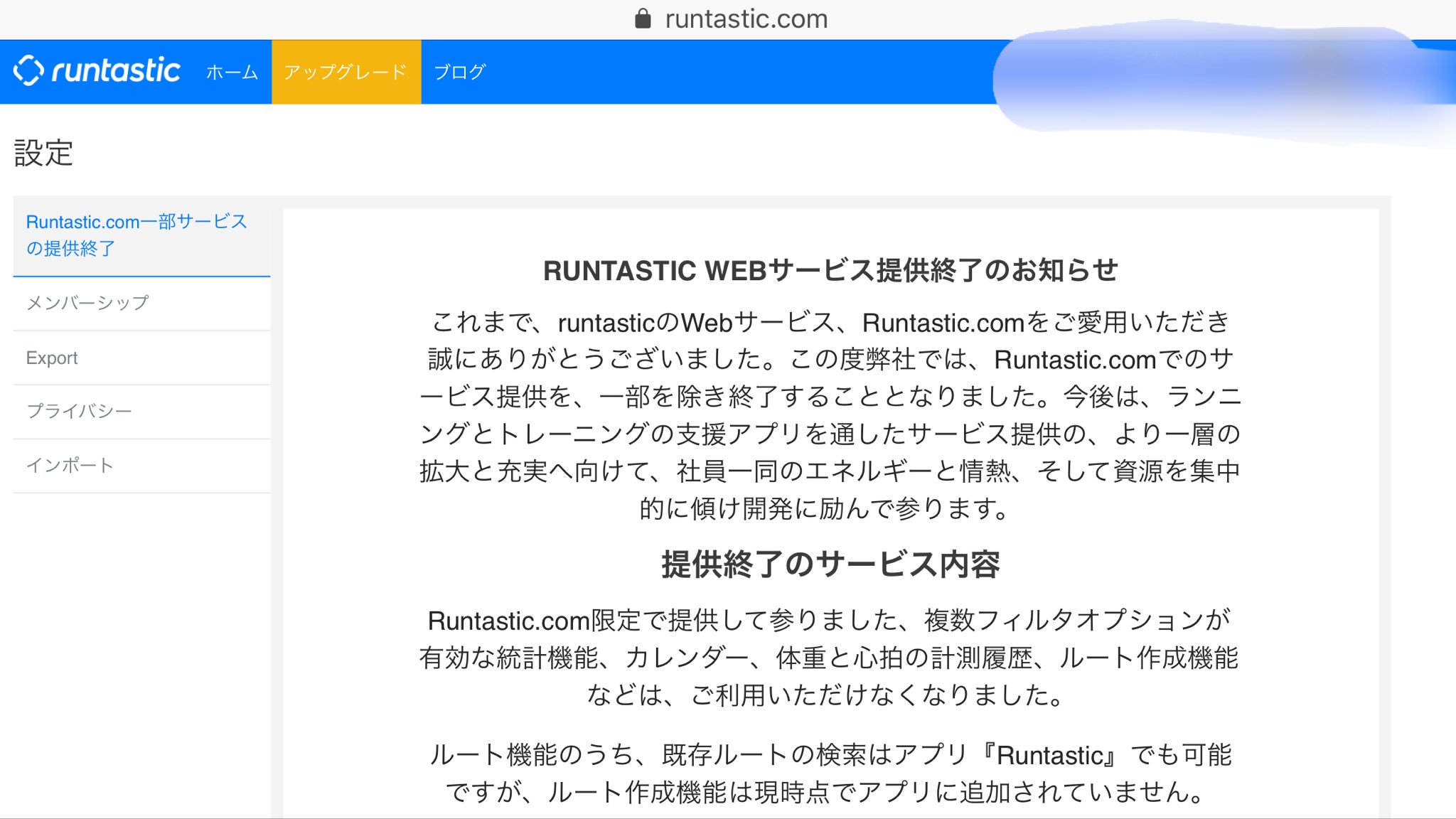The height and width of the screenshot is (819, 1456).
Task: Click the 設定 page heading
Action: 44,153
